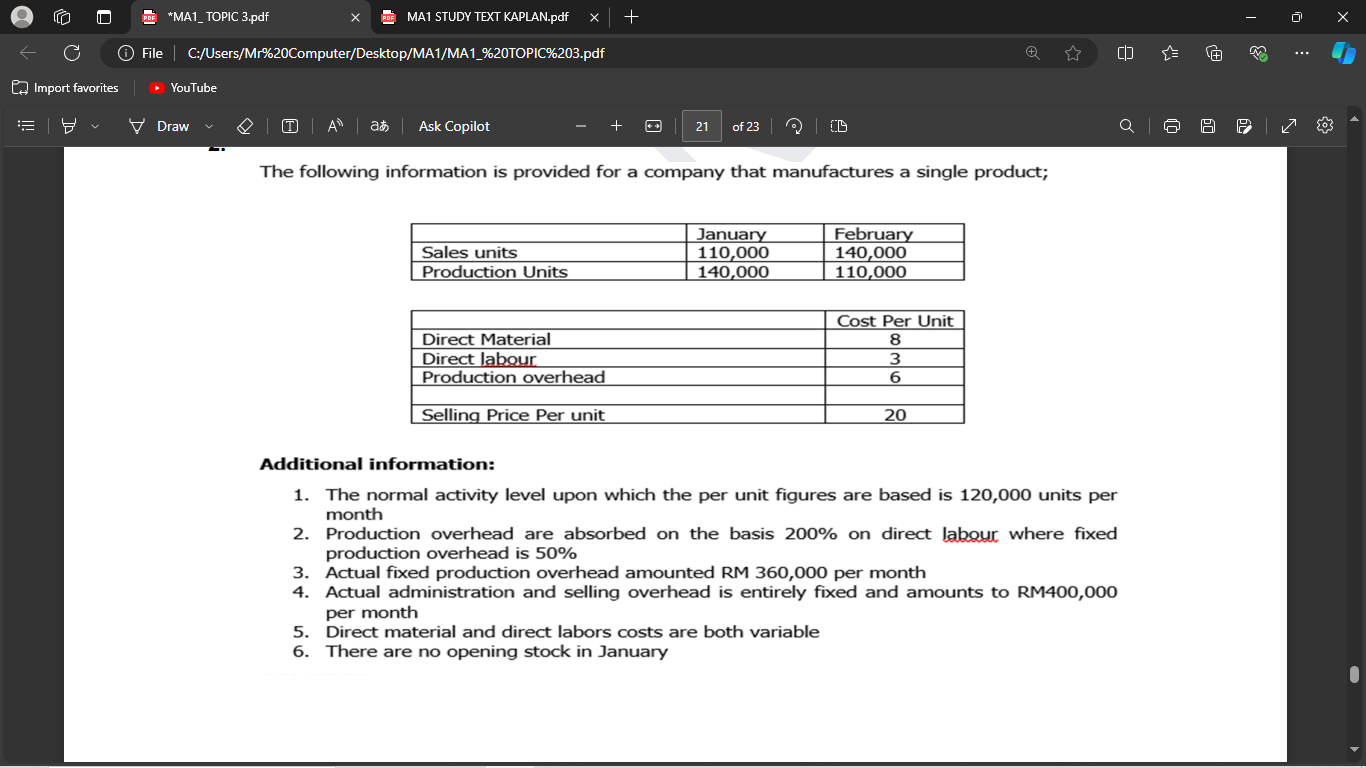Select the Add text tool

(x=290, y=126)
